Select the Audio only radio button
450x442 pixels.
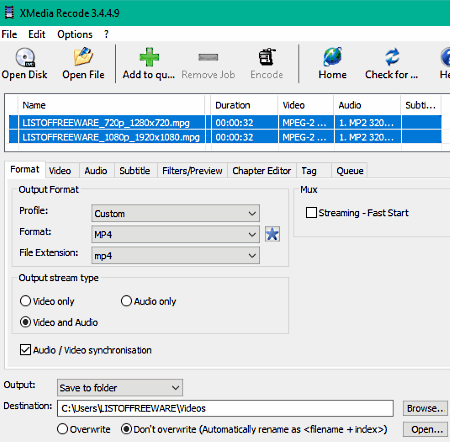tap(126, 301)
